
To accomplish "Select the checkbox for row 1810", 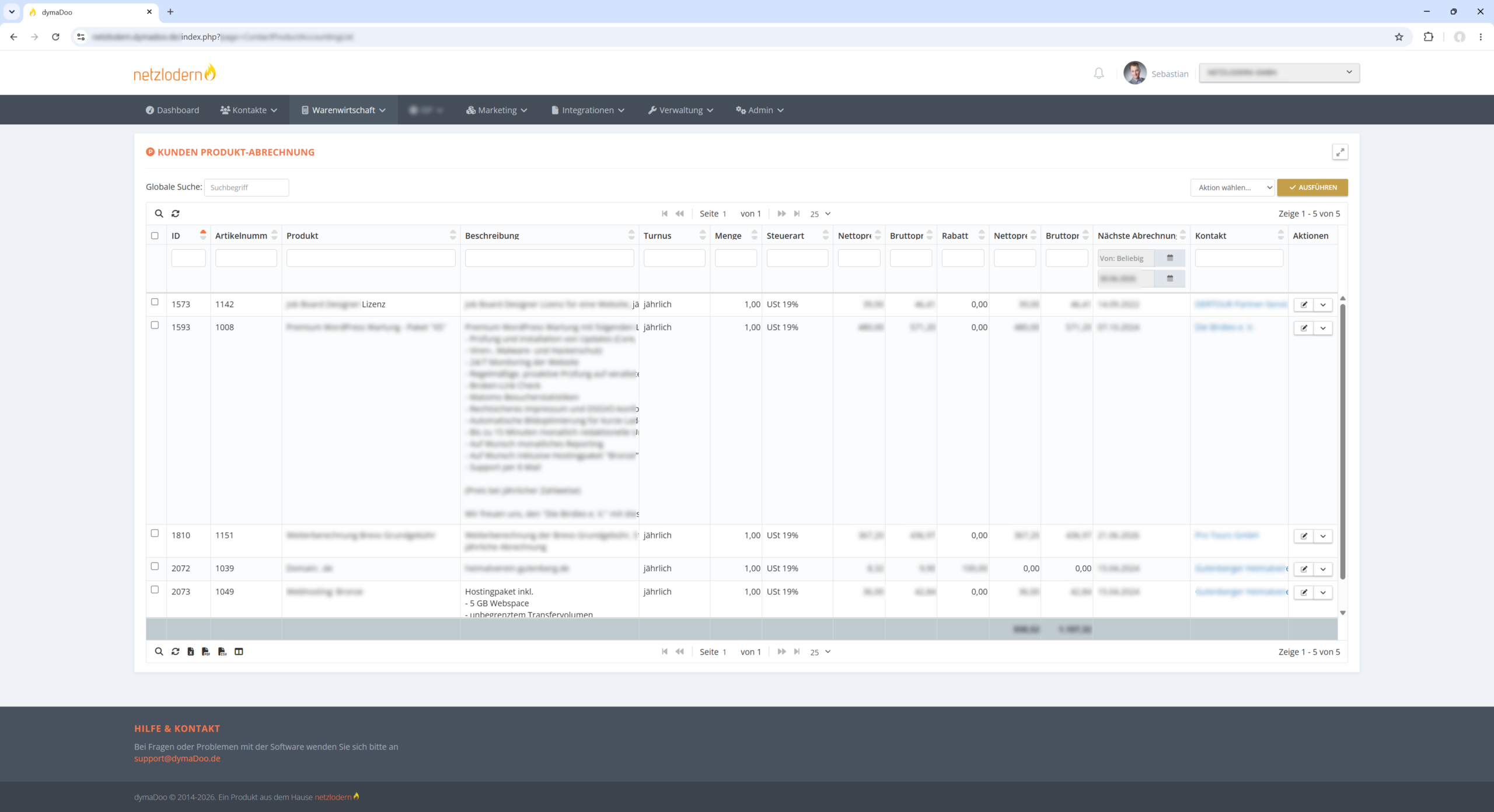I will [x=155, y=533].
